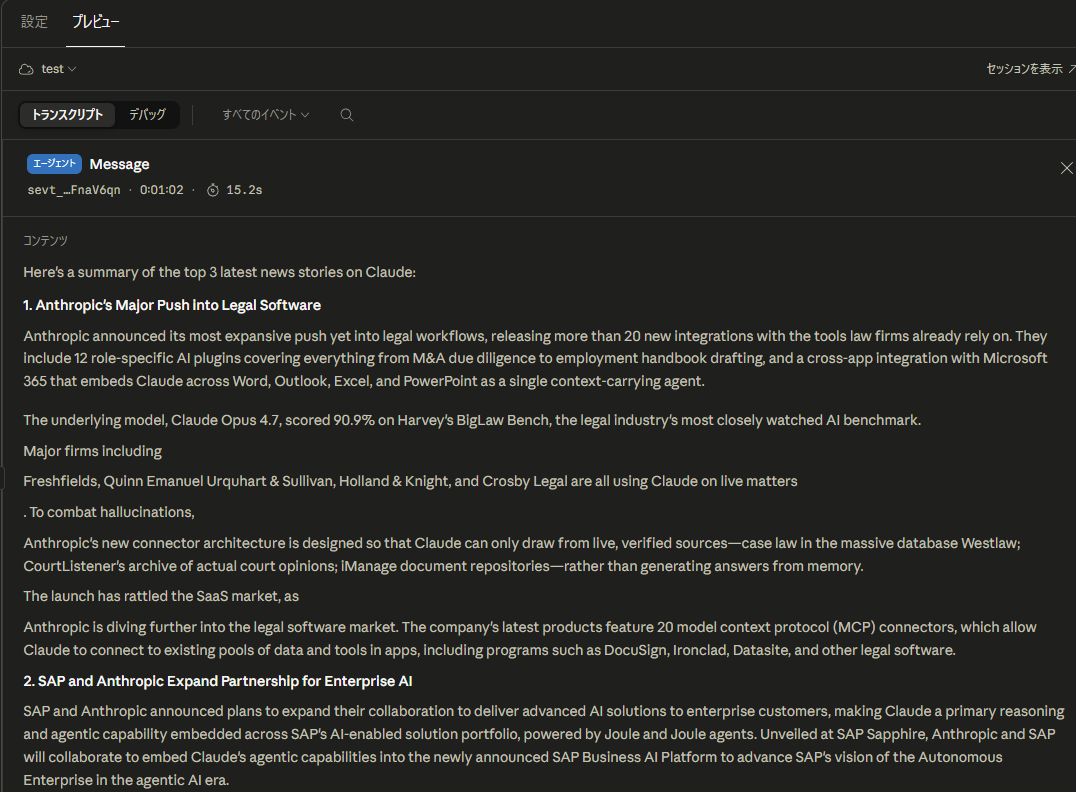1076x792 pixels.
Task: Click heading SAP and Anthropic Expand Partnership
Action: pyautogui.click(x=218, y=681)
